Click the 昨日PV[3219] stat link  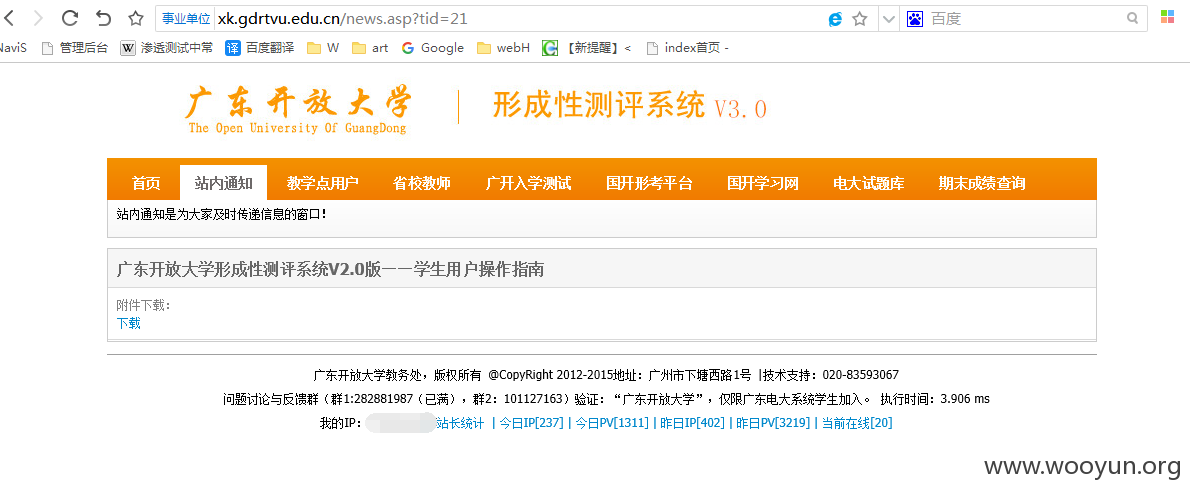click(773, 423)
